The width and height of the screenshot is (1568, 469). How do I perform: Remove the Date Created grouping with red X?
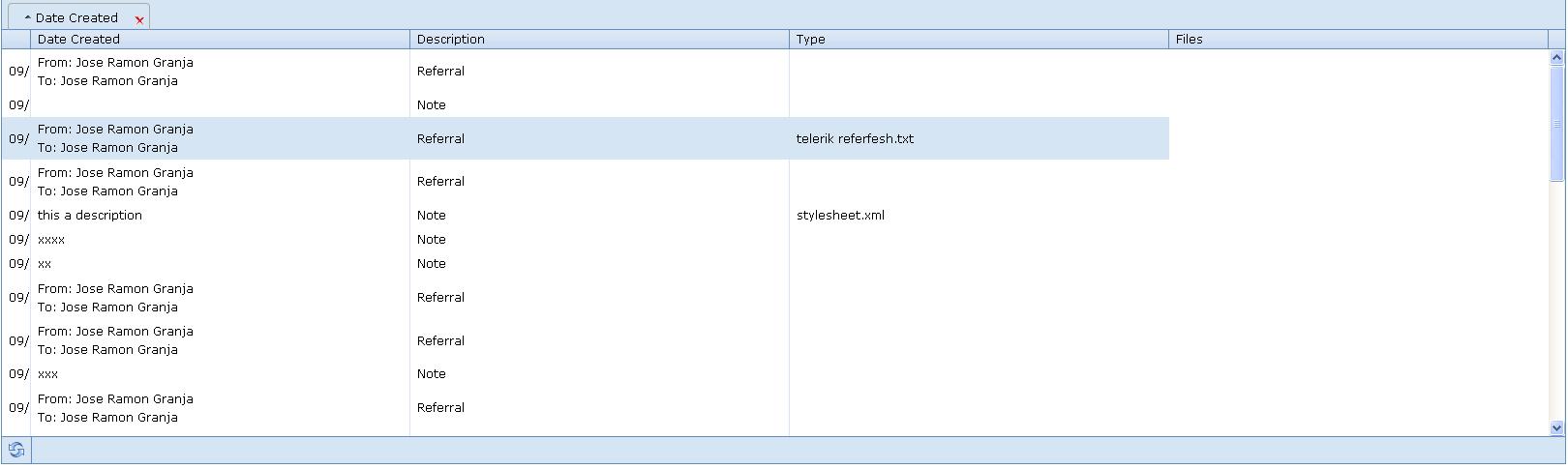pos(139,19)
